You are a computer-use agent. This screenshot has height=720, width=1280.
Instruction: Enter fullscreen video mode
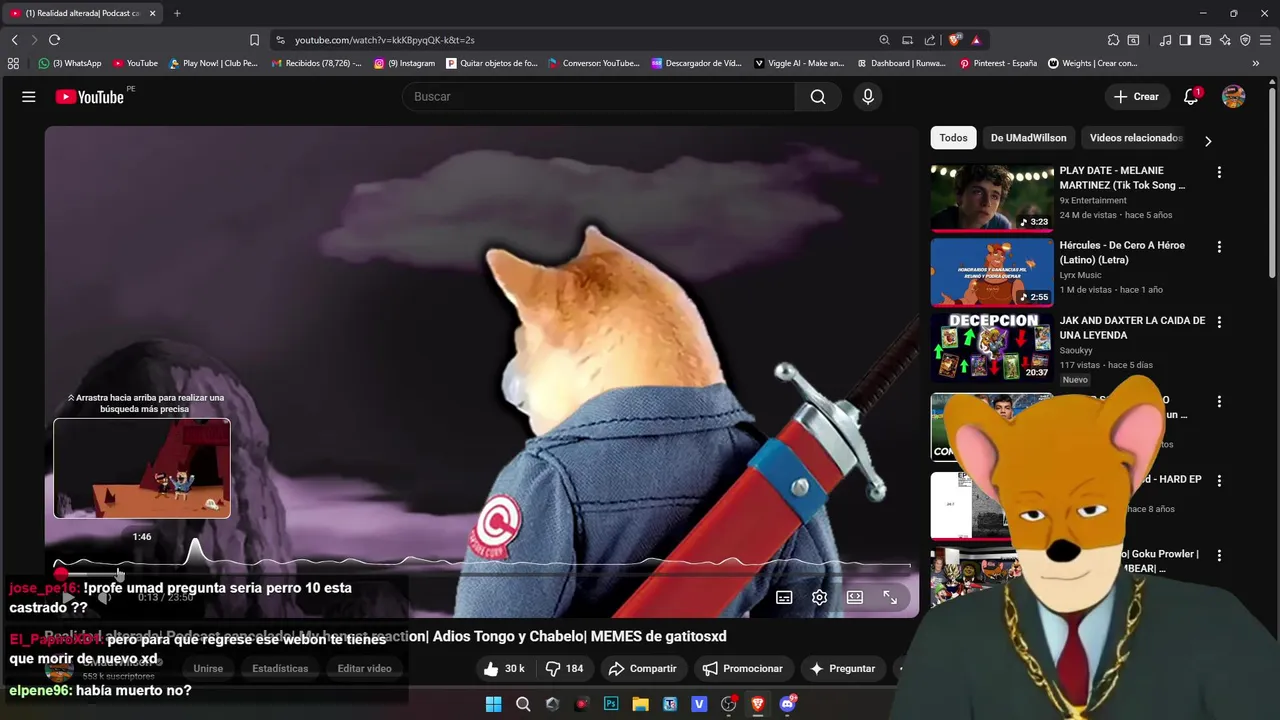pyautogui.click(x=890, y=597)
